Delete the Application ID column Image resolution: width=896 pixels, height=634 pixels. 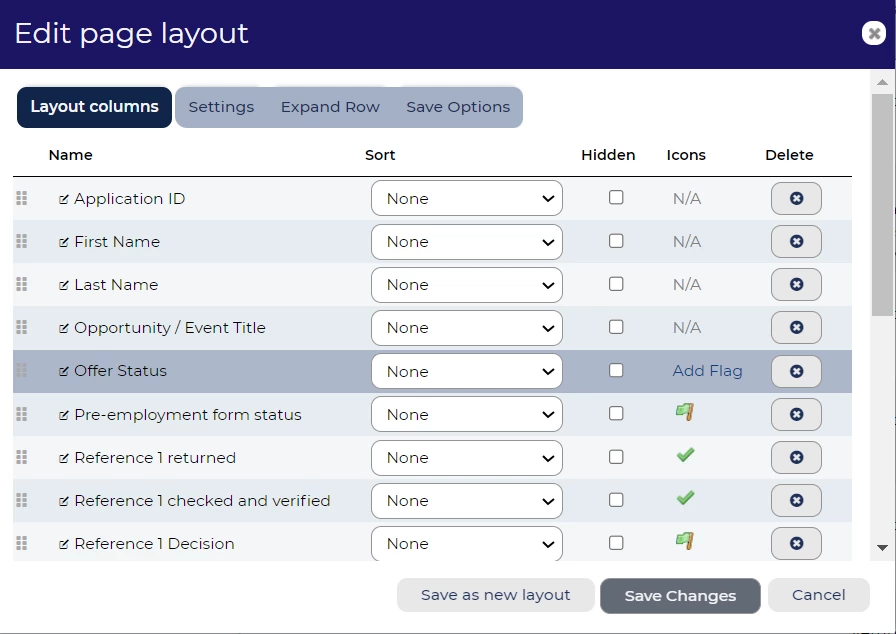796,199
